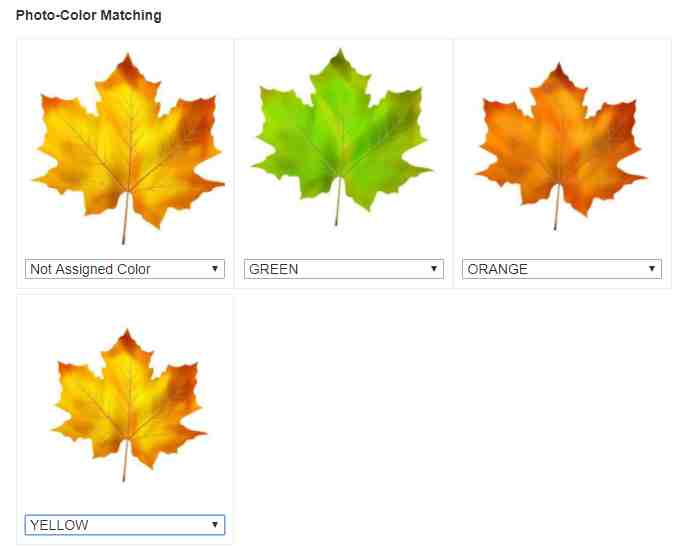This screenshot has width=700, height=549.
Task: Select the leaf photo labeled YELLOW
Action: point(129,405)
